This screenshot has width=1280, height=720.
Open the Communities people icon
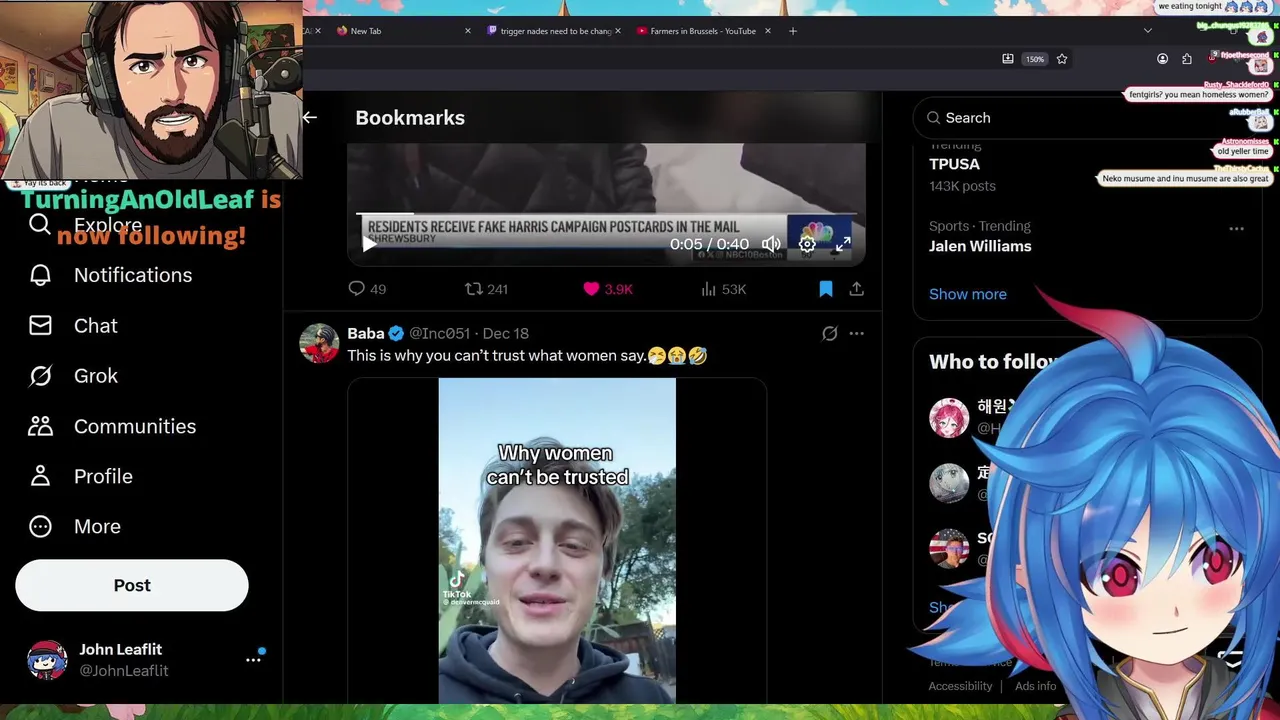tap(40, 426)
